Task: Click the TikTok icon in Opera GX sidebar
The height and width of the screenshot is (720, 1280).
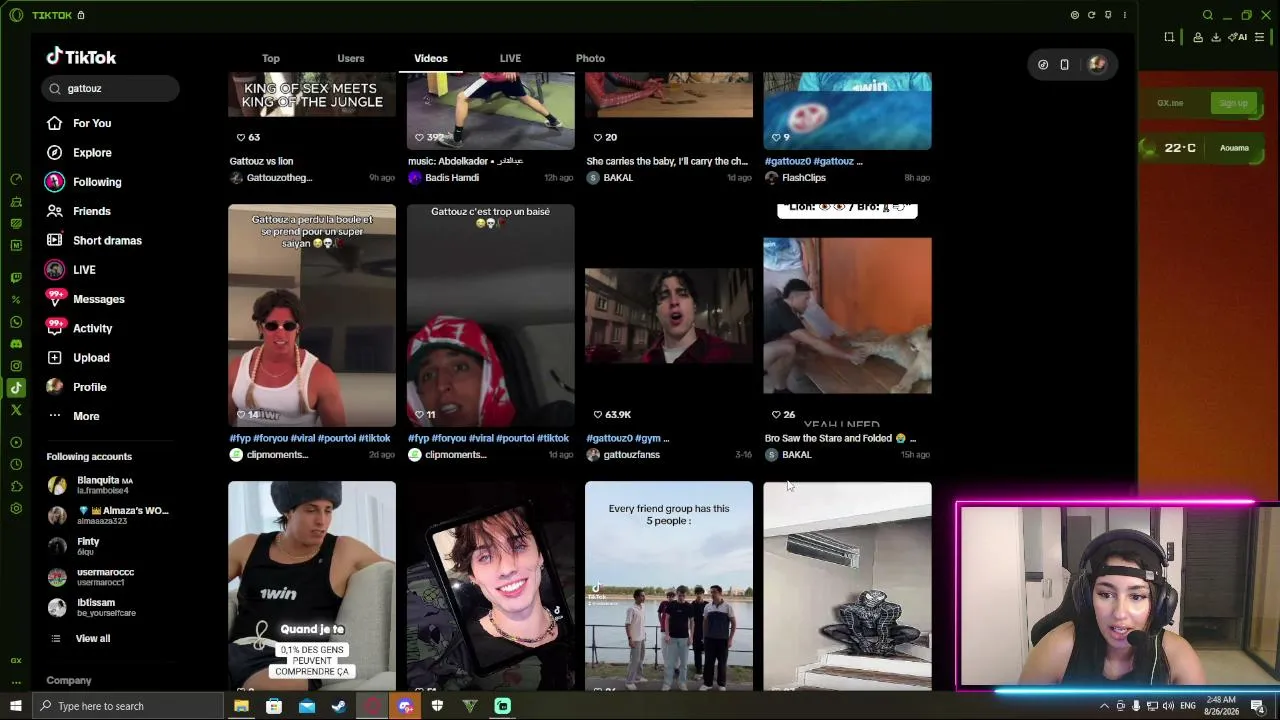Action: [16, 388]
